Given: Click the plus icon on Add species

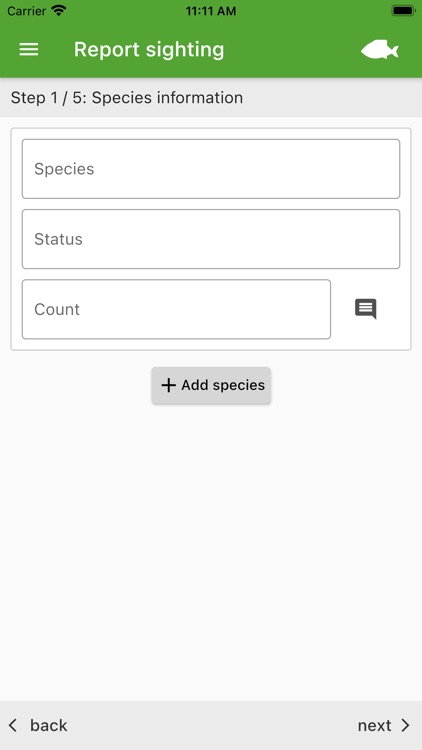Looking at the screenshot, I should [x=168, y=385].
